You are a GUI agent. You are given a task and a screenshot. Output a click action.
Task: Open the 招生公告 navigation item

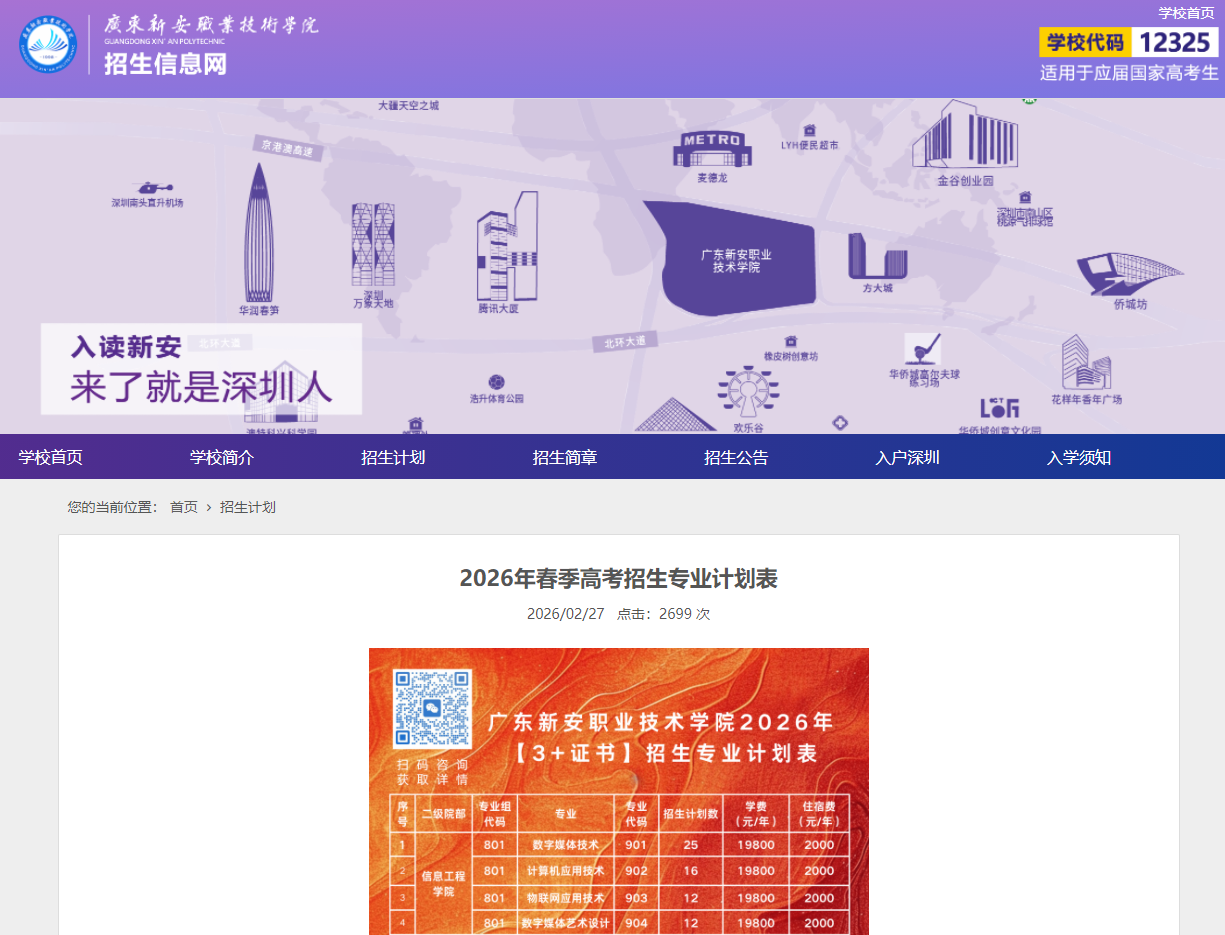coord(737,456)
